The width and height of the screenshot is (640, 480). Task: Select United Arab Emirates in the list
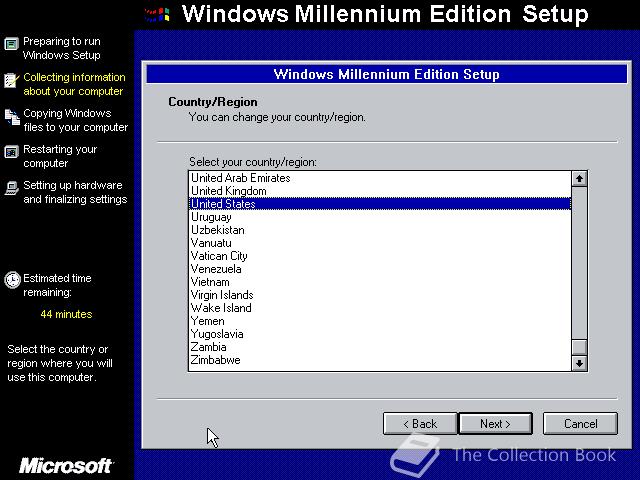(380, 178)
